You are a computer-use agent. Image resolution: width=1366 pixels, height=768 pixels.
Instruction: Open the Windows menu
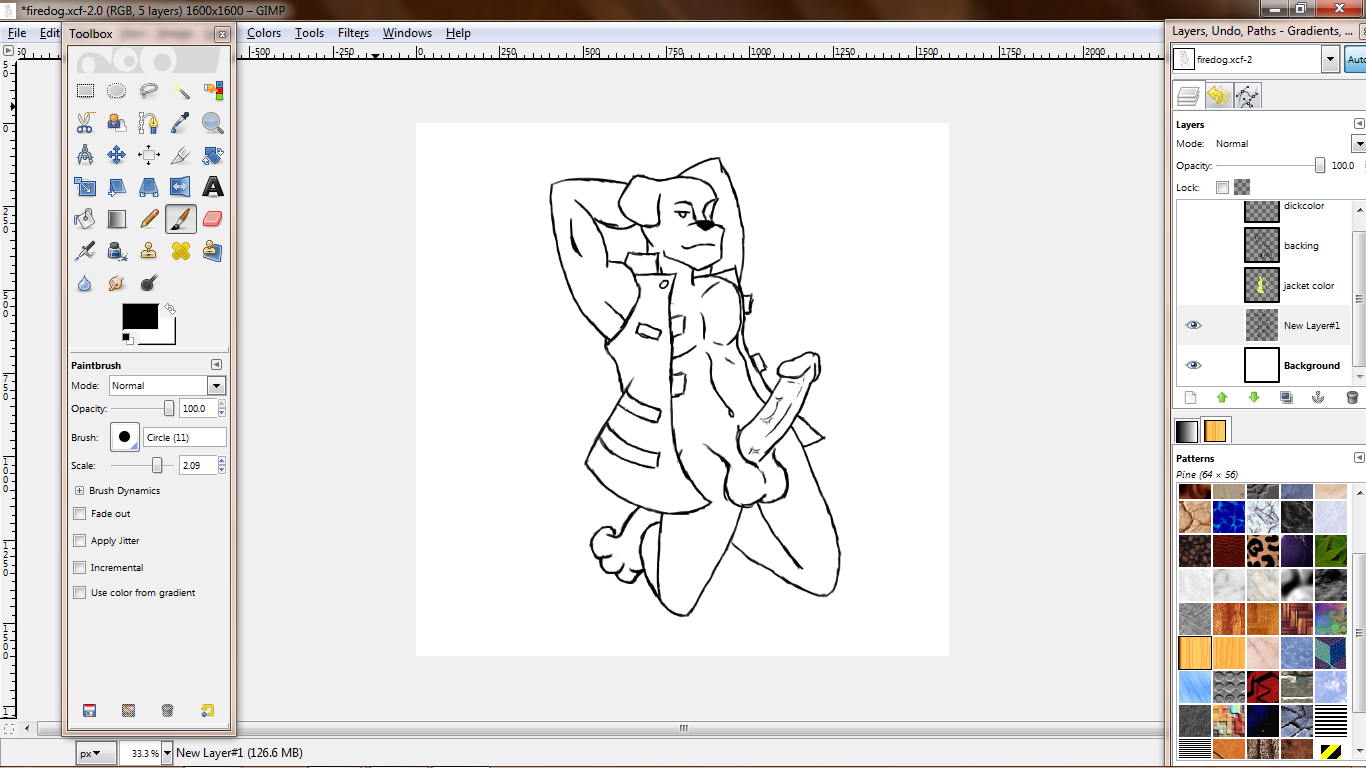[x=407, y=33]
